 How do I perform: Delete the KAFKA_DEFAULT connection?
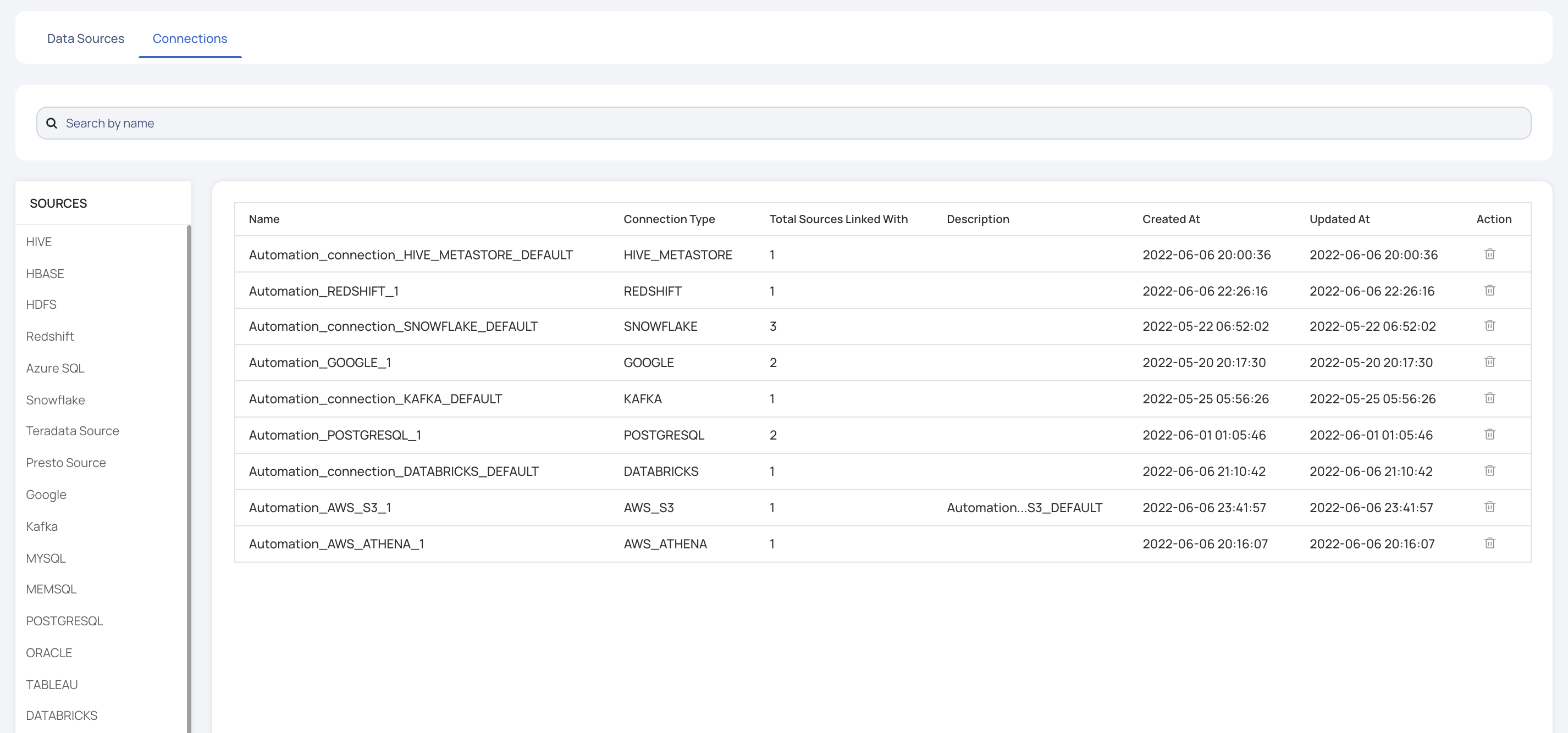(x=1489, y=398)
